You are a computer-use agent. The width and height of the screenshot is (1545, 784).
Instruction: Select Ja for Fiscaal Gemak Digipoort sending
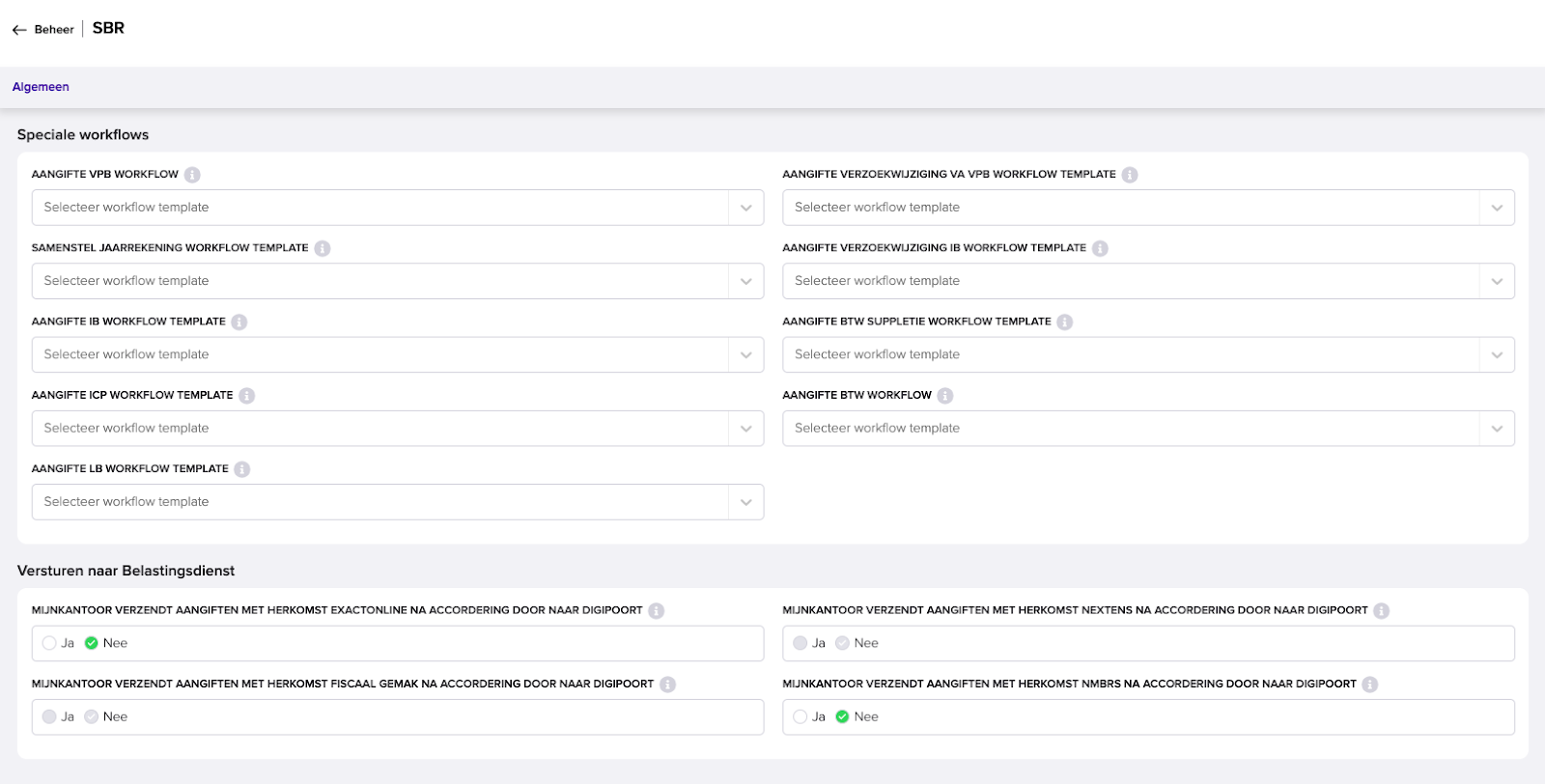coord(49,716)
